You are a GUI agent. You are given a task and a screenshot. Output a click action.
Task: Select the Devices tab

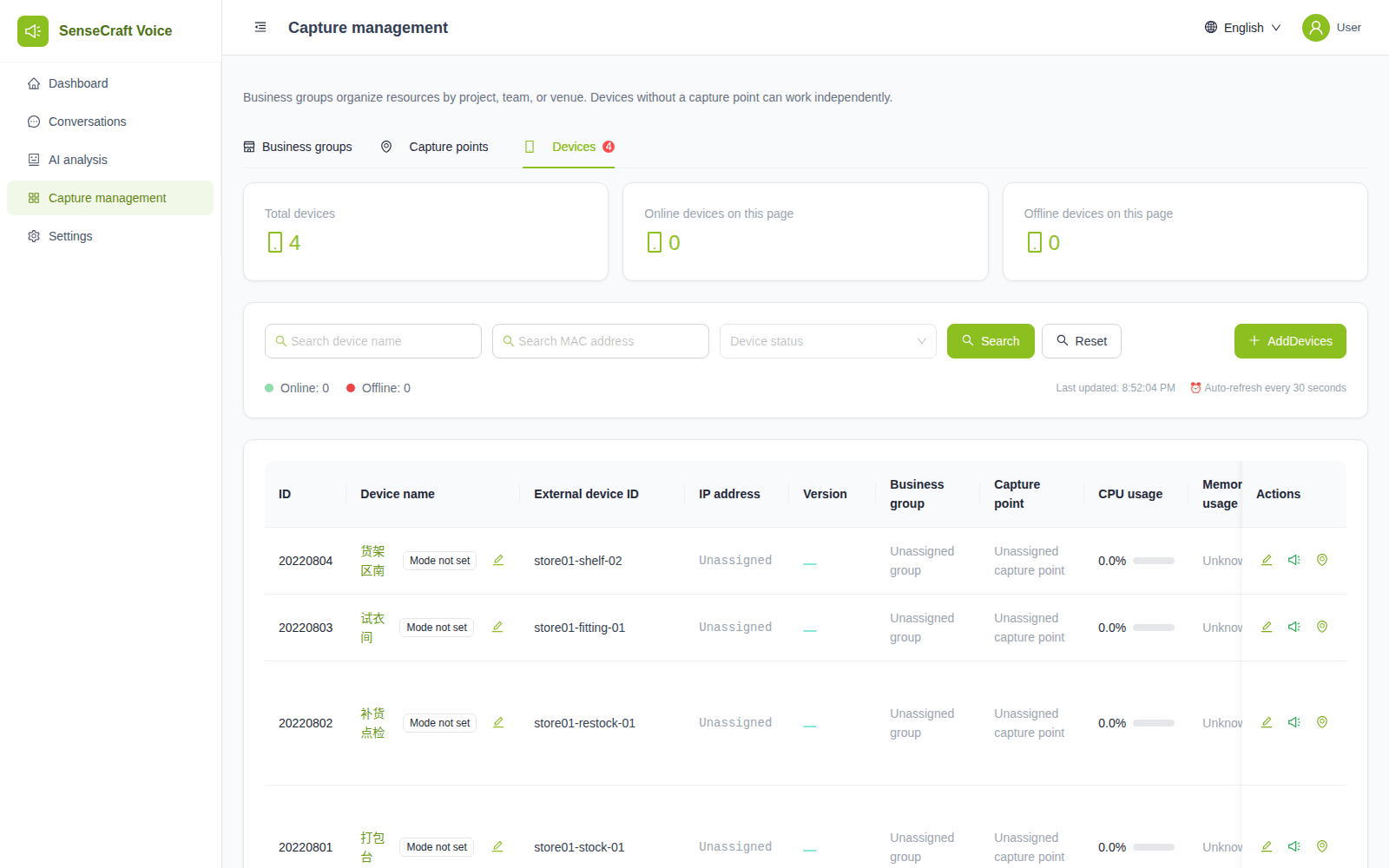(x=569, y=147)
